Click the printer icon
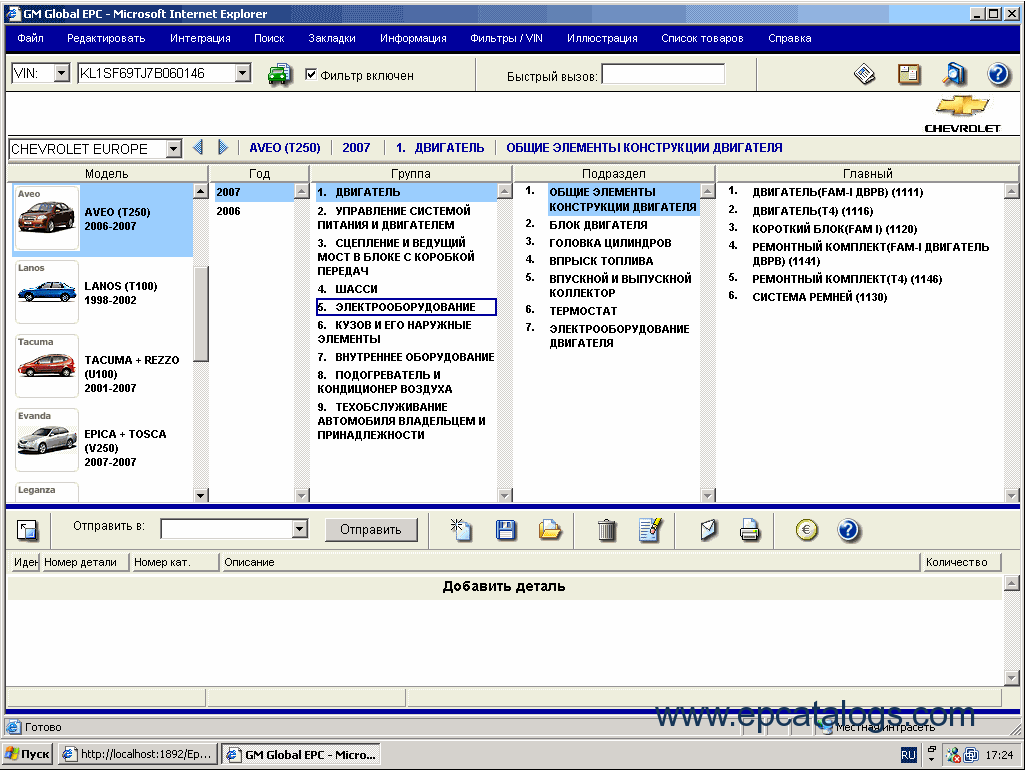Image resolution: width=1025 pixels, height=770 pixels. point(750,530)
